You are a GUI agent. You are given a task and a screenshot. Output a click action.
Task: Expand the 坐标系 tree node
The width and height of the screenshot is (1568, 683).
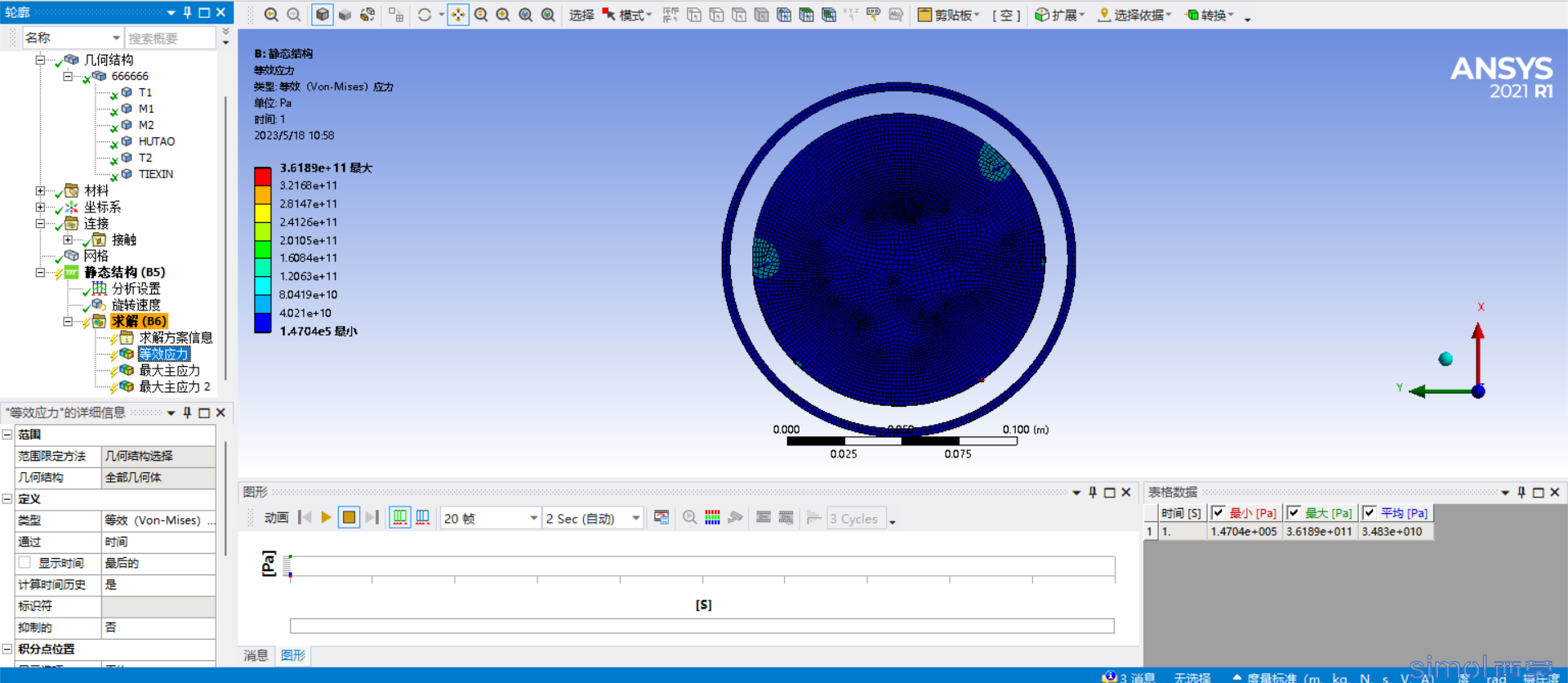[x=39, y=207]
